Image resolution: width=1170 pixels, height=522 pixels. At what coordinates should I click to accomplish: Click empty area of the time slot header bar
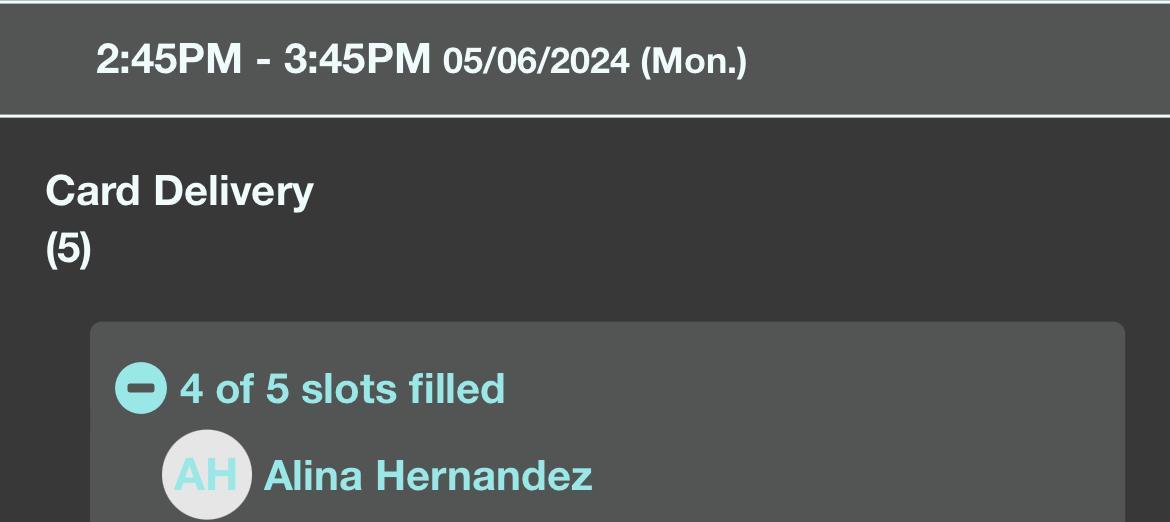point(950,60)
